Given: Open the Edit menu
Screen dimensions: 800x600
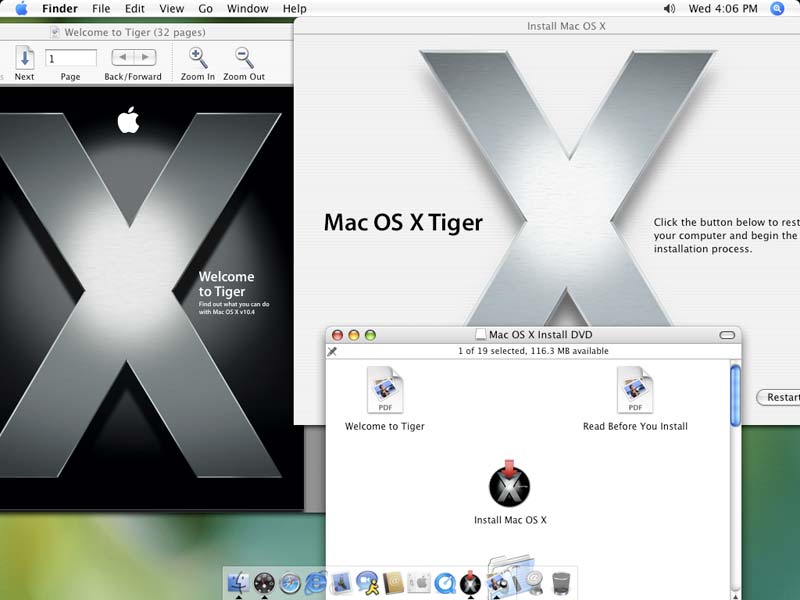Looking at the screenshot, I should point(135,9).
